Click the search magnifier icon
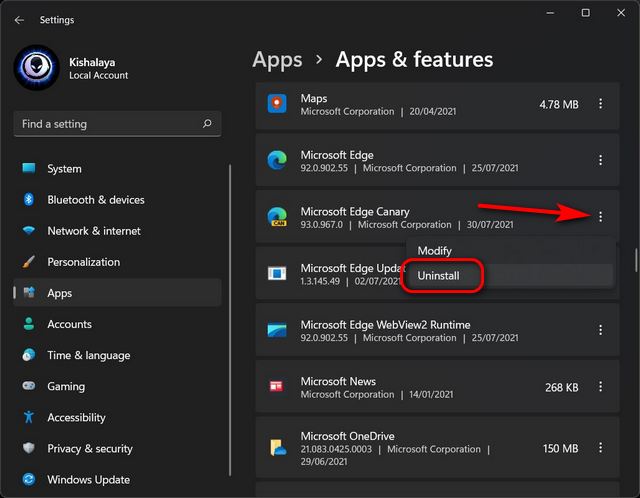 [207, 124]
